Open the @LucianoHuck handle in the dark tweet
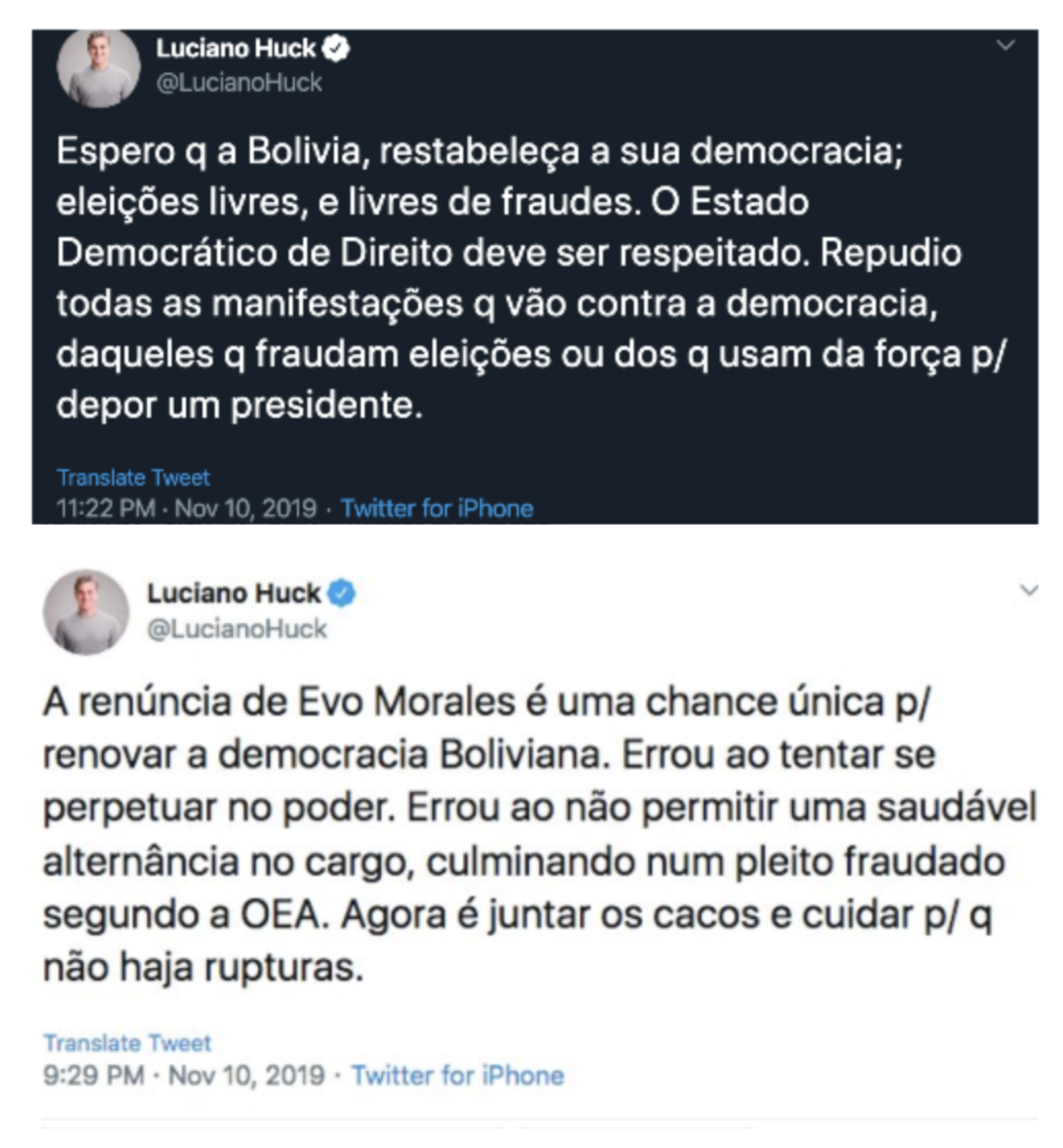 (x=239, y=83)
